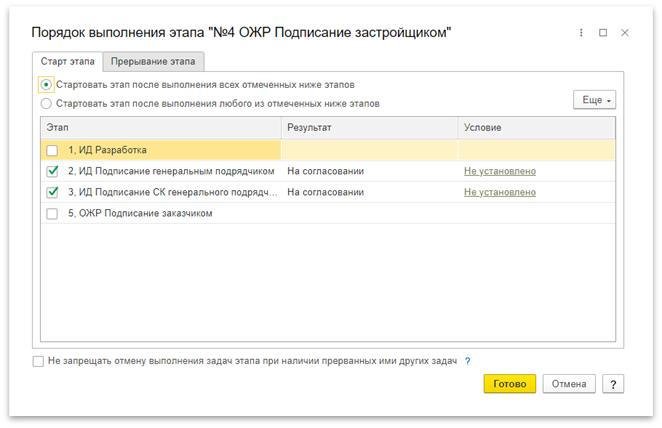Image resolution: width=662 pixels, height=428 pixels.
Task: Close the stage order dialog
Action: point(625,33)
